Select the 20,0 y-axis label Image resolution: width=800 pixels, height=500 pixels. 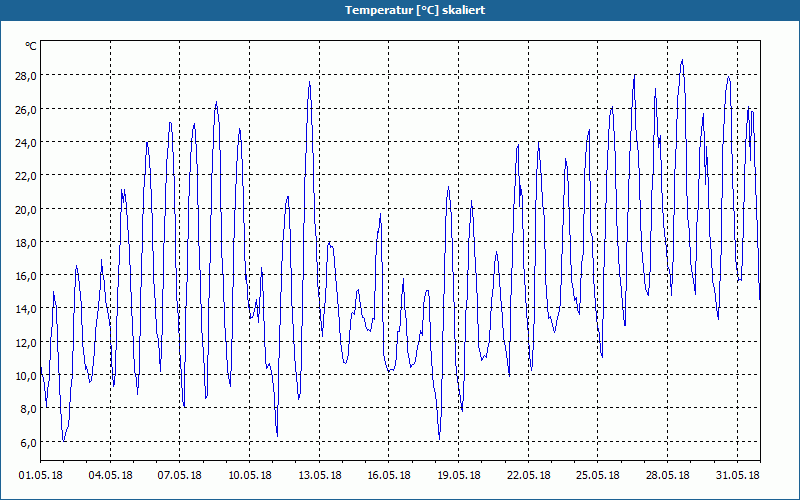(x=26, y=210)
